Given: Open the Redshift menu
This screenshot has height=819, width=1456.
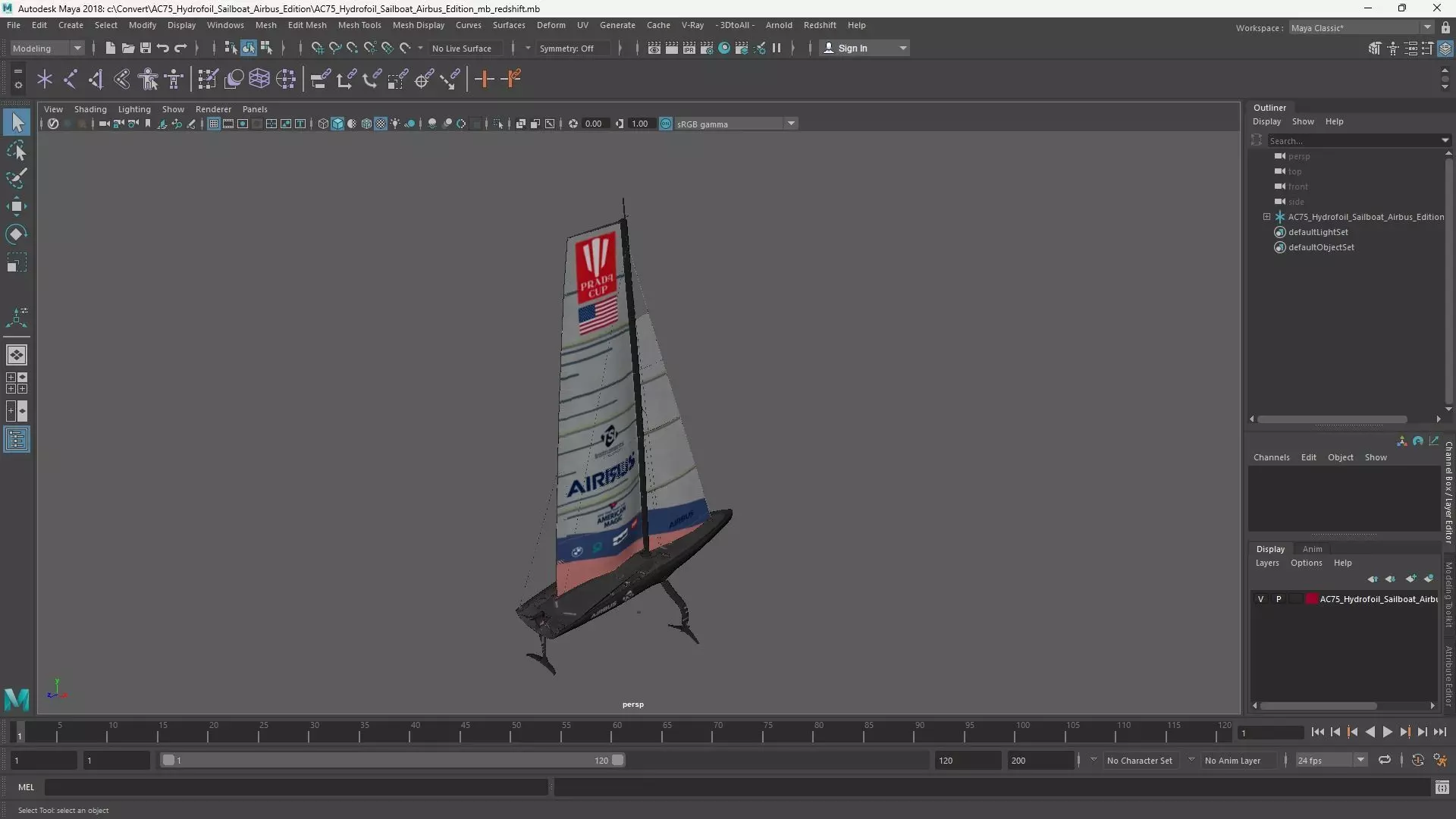Looking at the screenshot, I should pyautogui.click(x=820, y=25).
